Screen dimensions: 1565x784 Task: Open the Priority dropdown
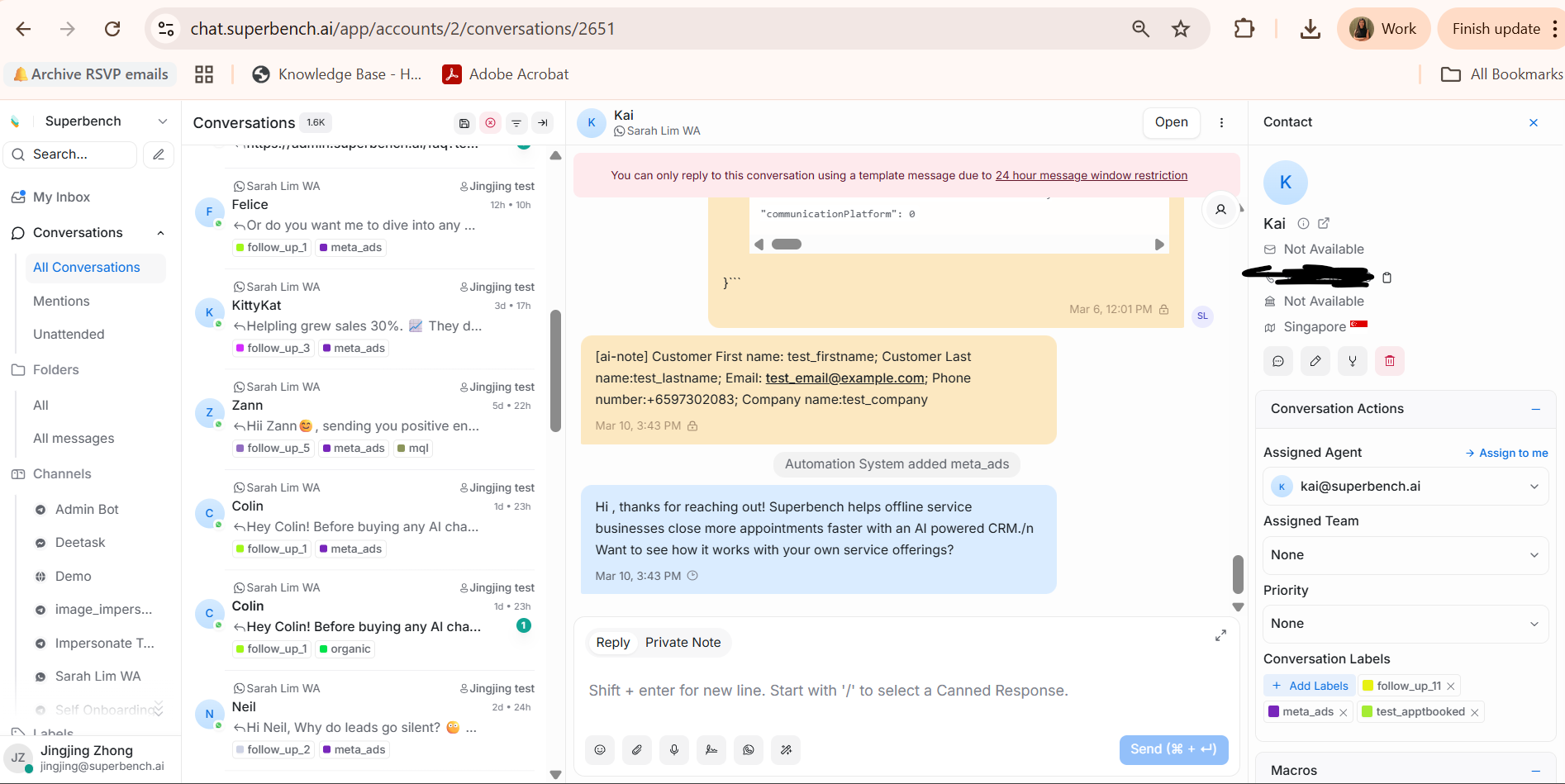[x=1406, y=624]
